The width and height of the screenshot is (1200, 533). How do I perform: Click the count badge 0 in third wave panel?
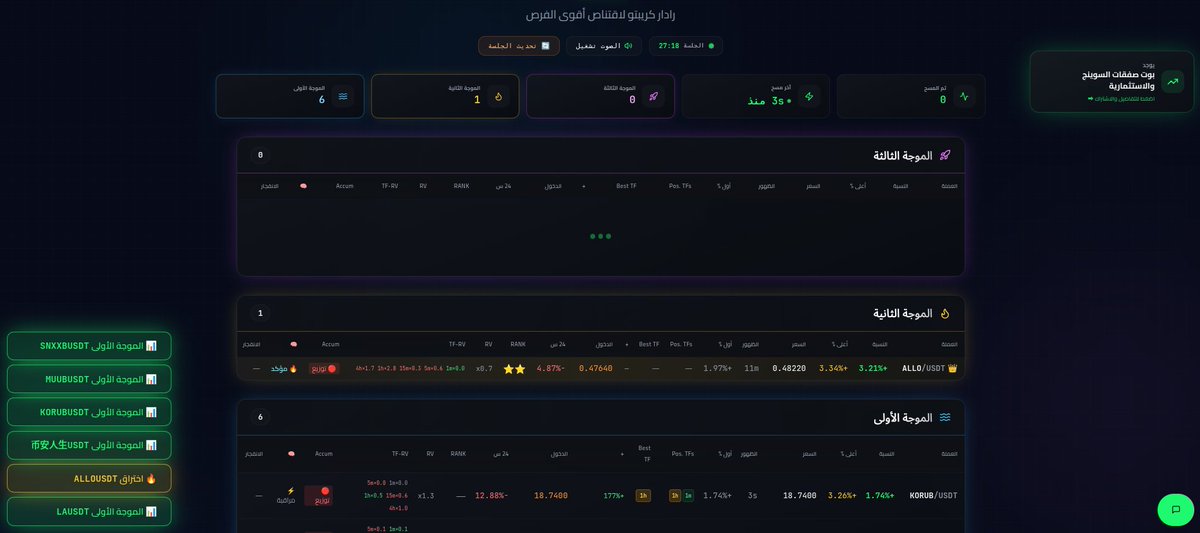[261, 155]
